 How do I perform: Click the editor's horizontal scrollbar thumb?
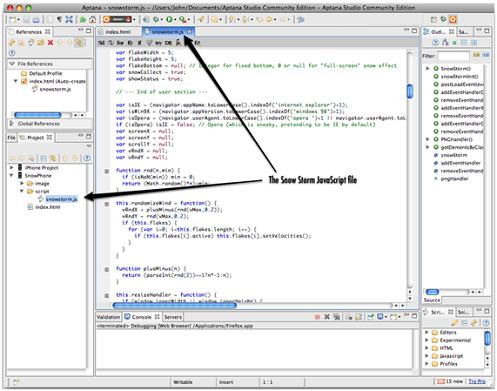tap(175, 305)
